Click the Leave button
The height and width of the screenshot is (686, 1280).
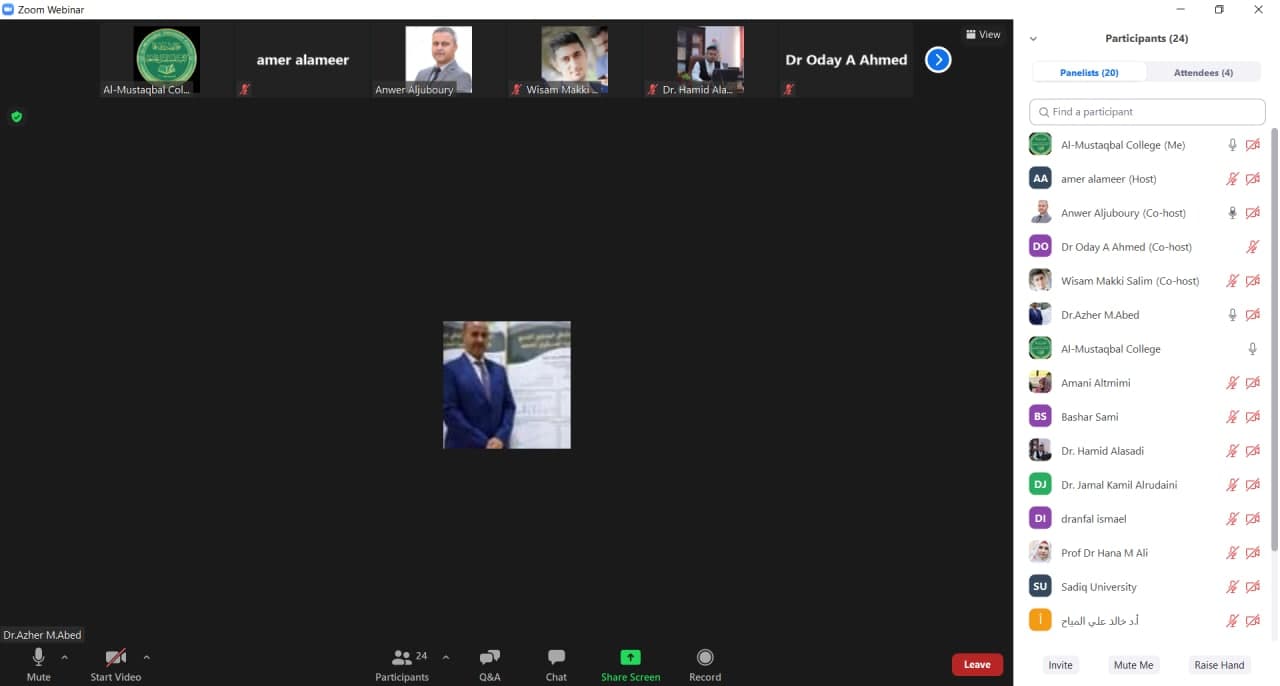click(977, 664)
